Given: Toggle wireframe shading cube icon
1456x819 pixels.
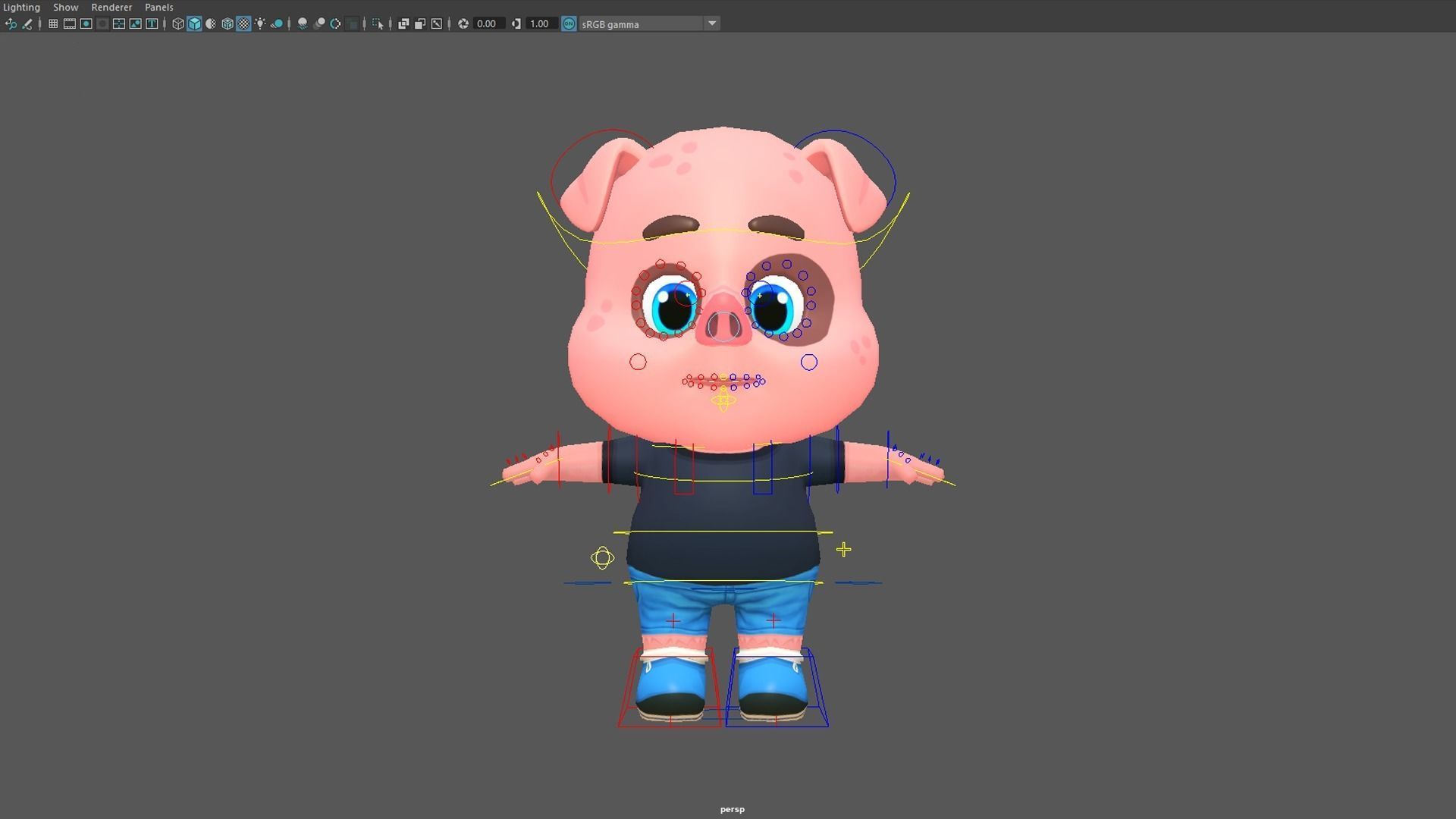Looking at the screenshot, I should (x=177, y=24).
